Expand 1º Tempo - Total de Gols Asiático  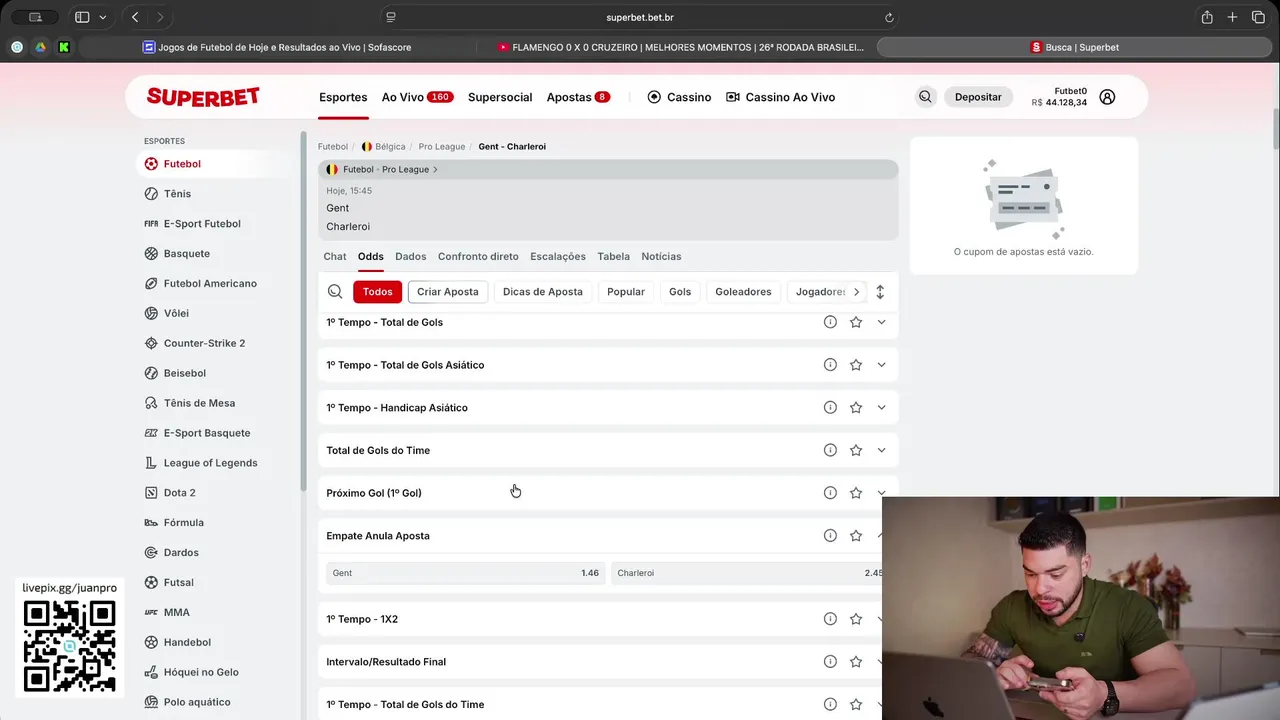click(881, 365)
